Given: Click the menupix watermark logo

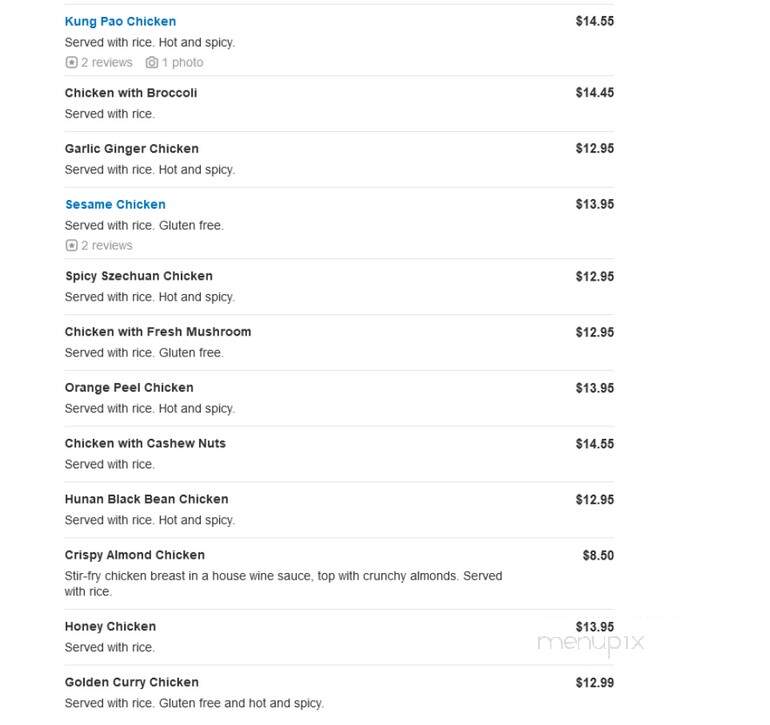Looking at the screenshot, I should 591,643.
